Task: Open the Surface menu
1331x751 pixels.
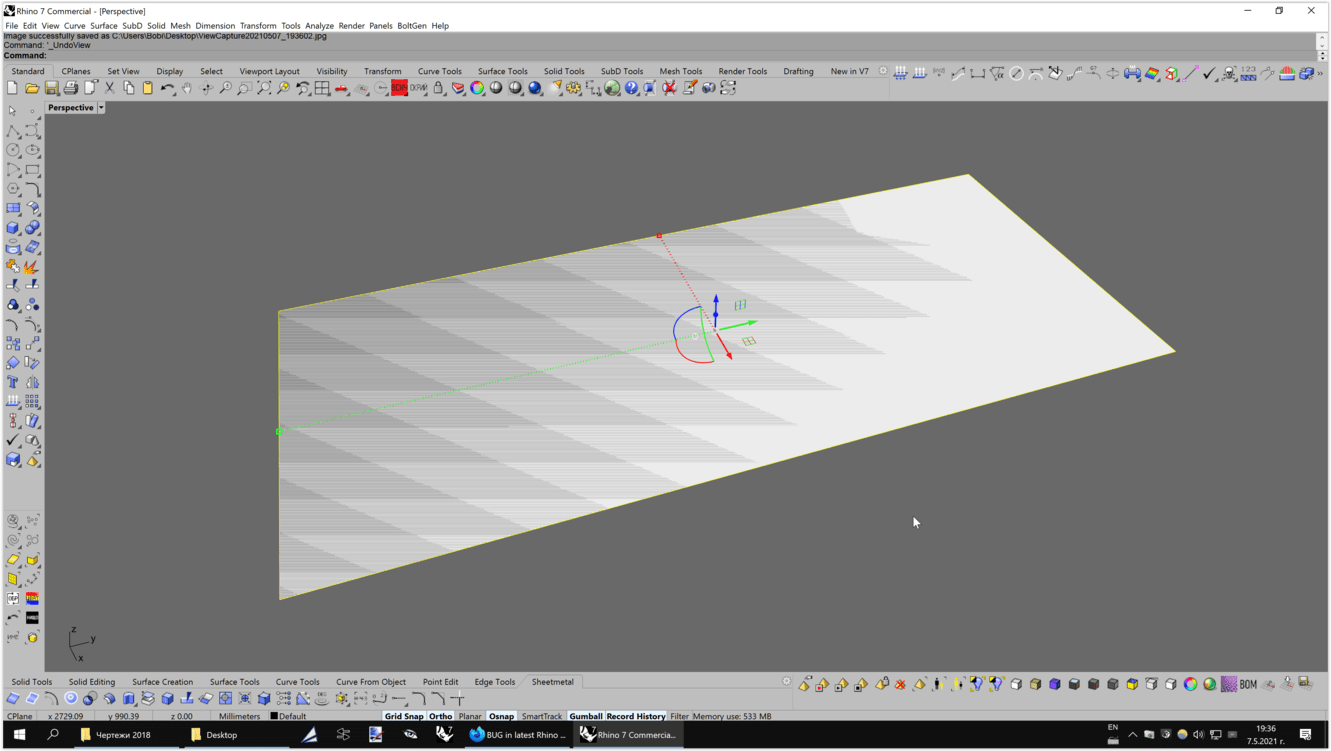Action: pos(103,26)
